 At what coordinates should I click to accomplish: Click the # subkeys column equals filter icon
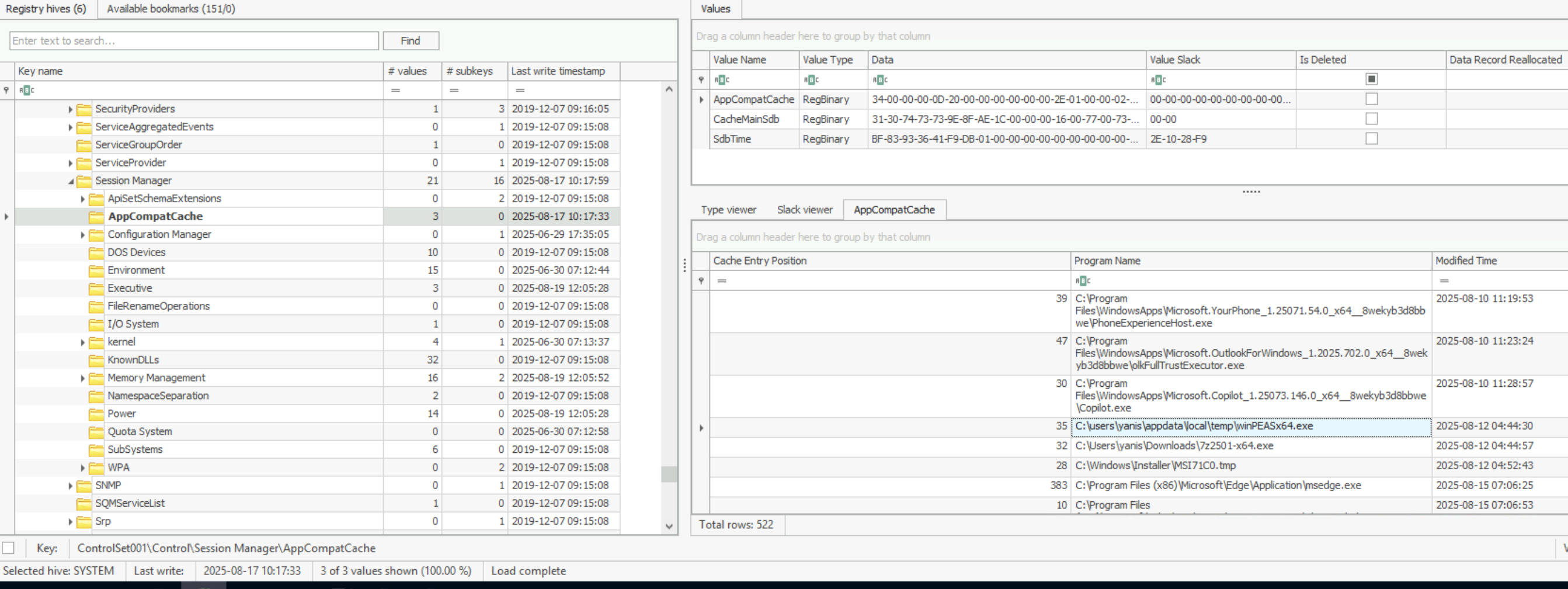(454, 90)
